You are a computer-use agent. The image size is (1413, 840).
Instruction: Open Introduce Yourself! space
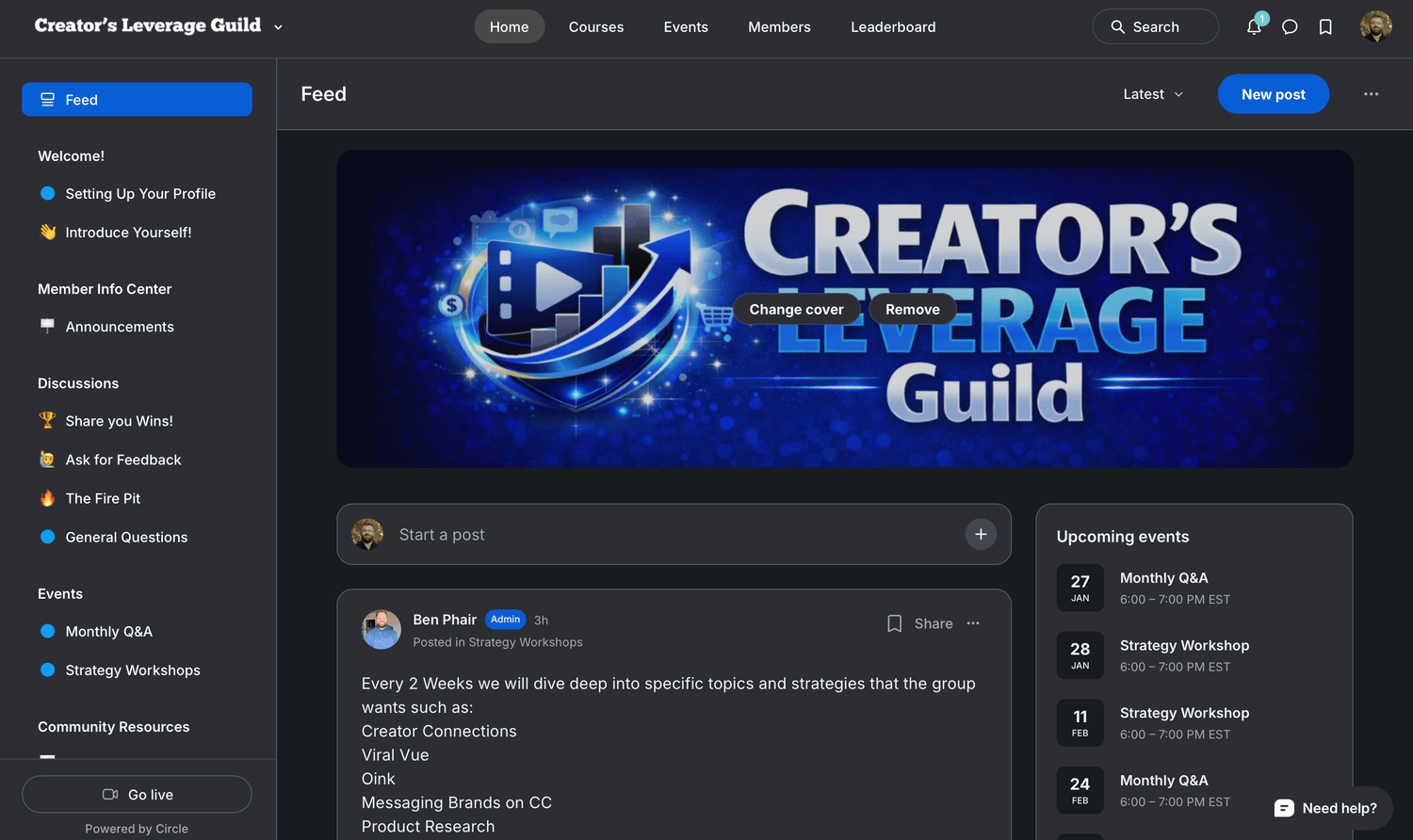tap(137, 233)
